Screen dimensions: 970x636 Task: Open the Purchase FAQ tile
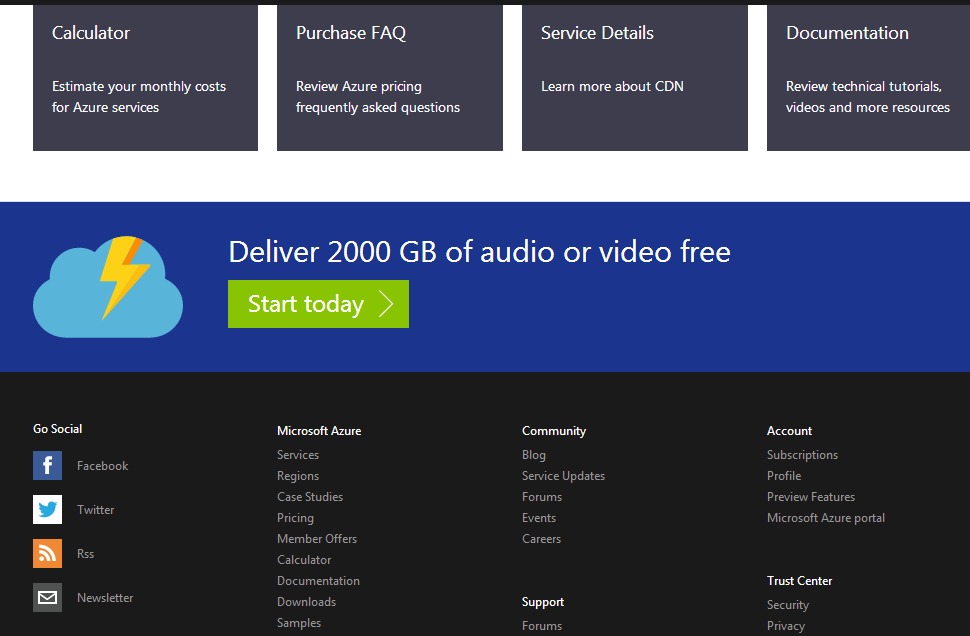click(389, 78)
